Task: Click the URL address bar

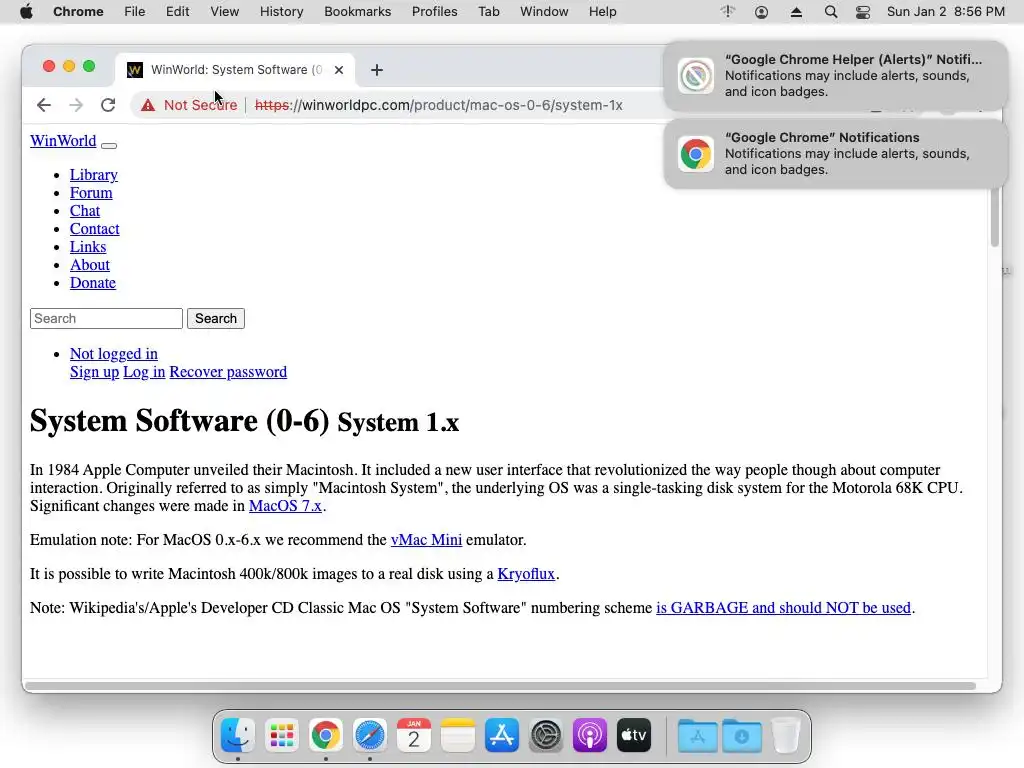Action: click(x=438, y=105)
